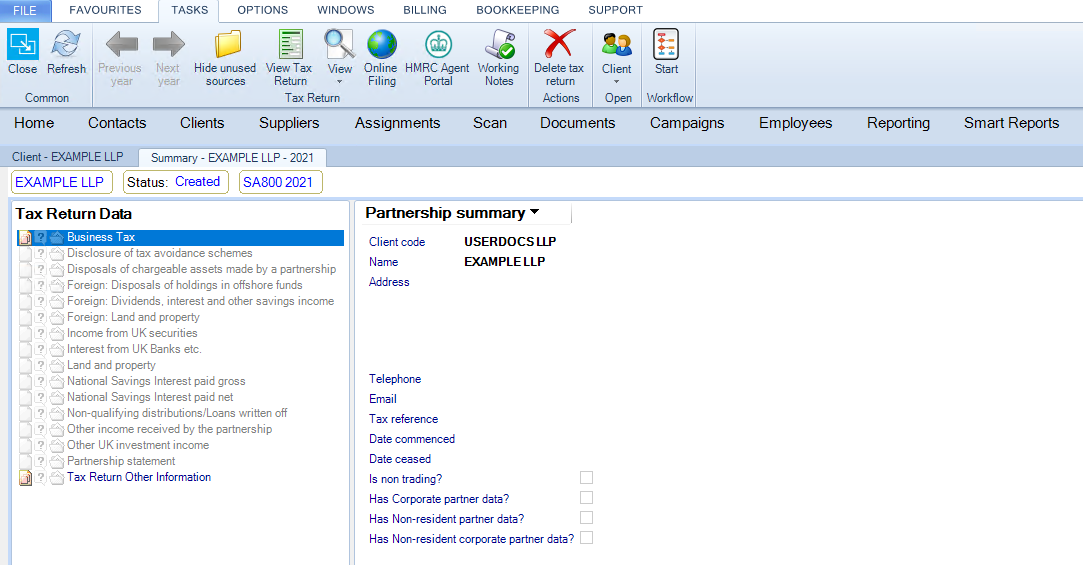Open Contacts in navigation bar
The image size is (1083, 565).
[117, 123]
